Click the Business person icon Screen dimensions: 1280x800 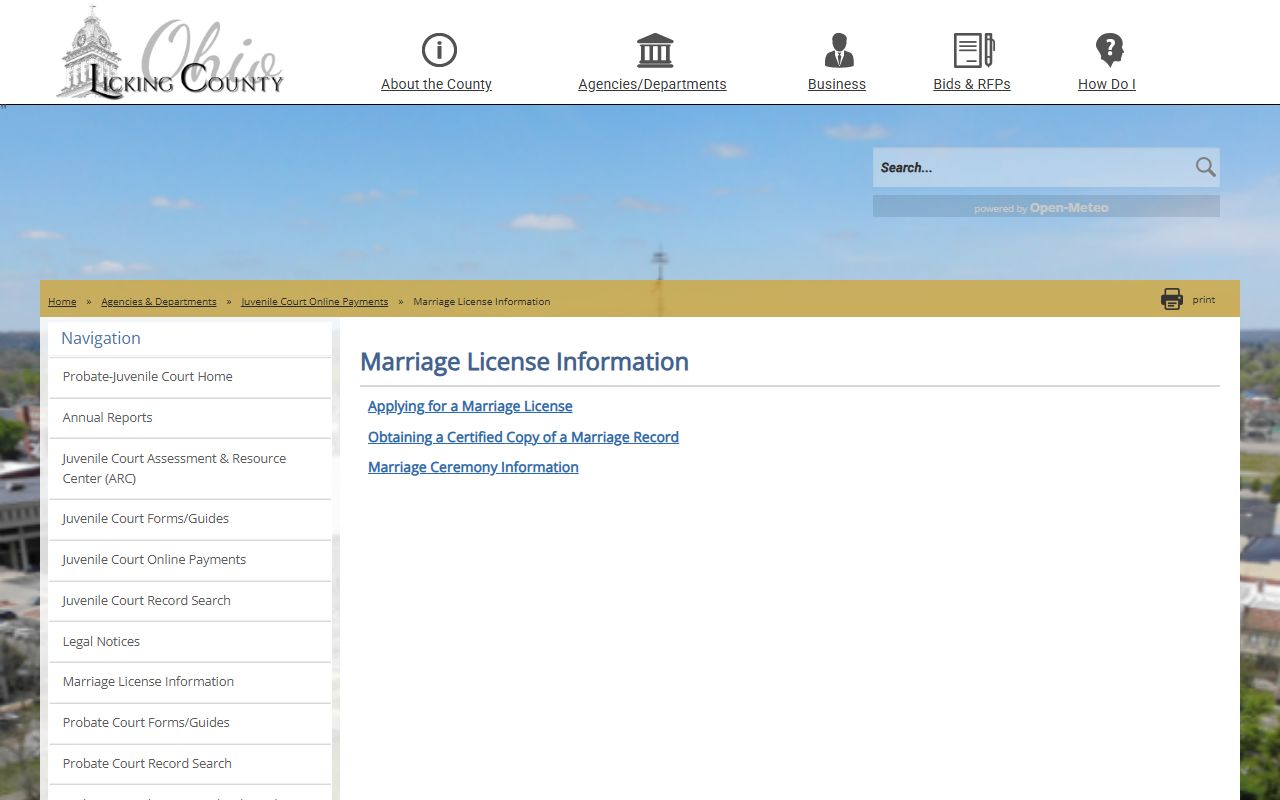tap(839, 50)
